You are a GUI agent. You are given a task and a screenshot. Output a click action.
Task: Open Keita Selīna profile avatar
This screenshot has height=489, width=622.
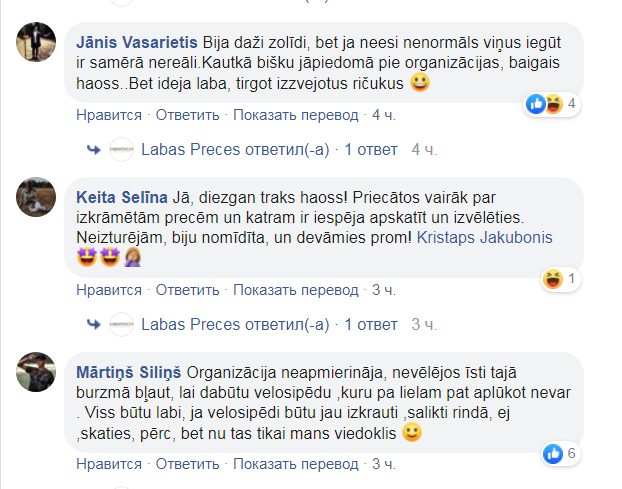36,197
